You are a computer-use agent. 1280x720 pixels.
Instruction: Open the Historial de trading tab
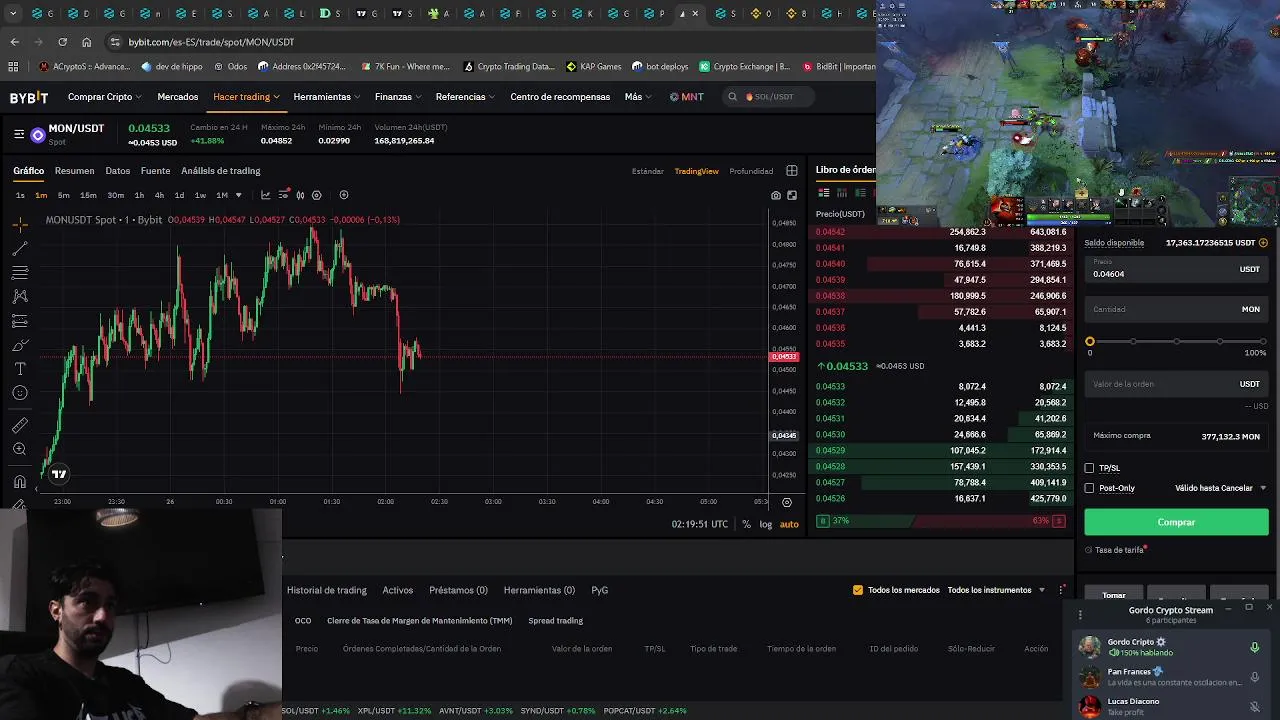click(x=327, y=590)
